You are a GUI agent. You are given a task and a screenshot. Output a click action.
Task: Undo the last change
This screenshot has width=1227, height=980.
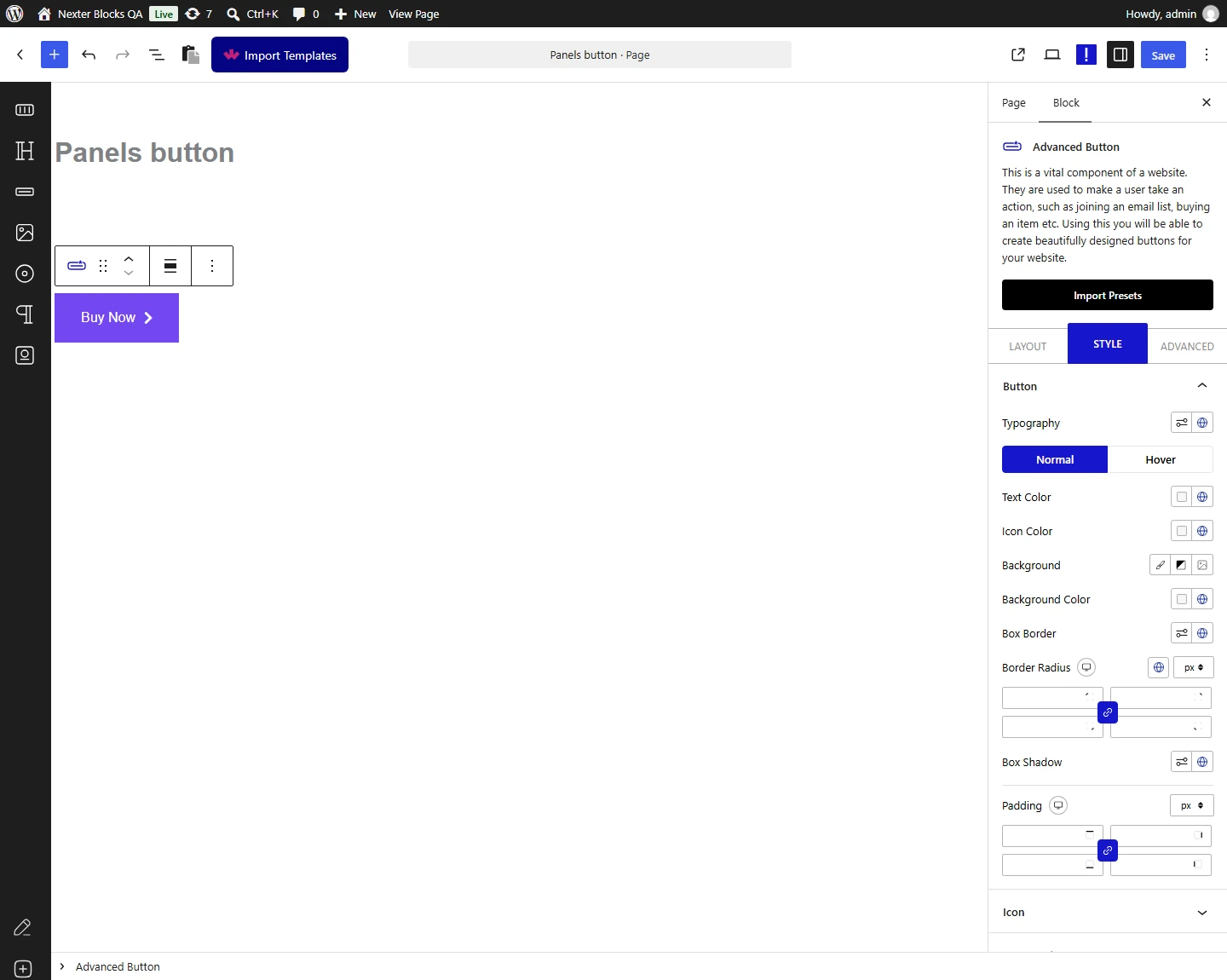click(89, 55)
